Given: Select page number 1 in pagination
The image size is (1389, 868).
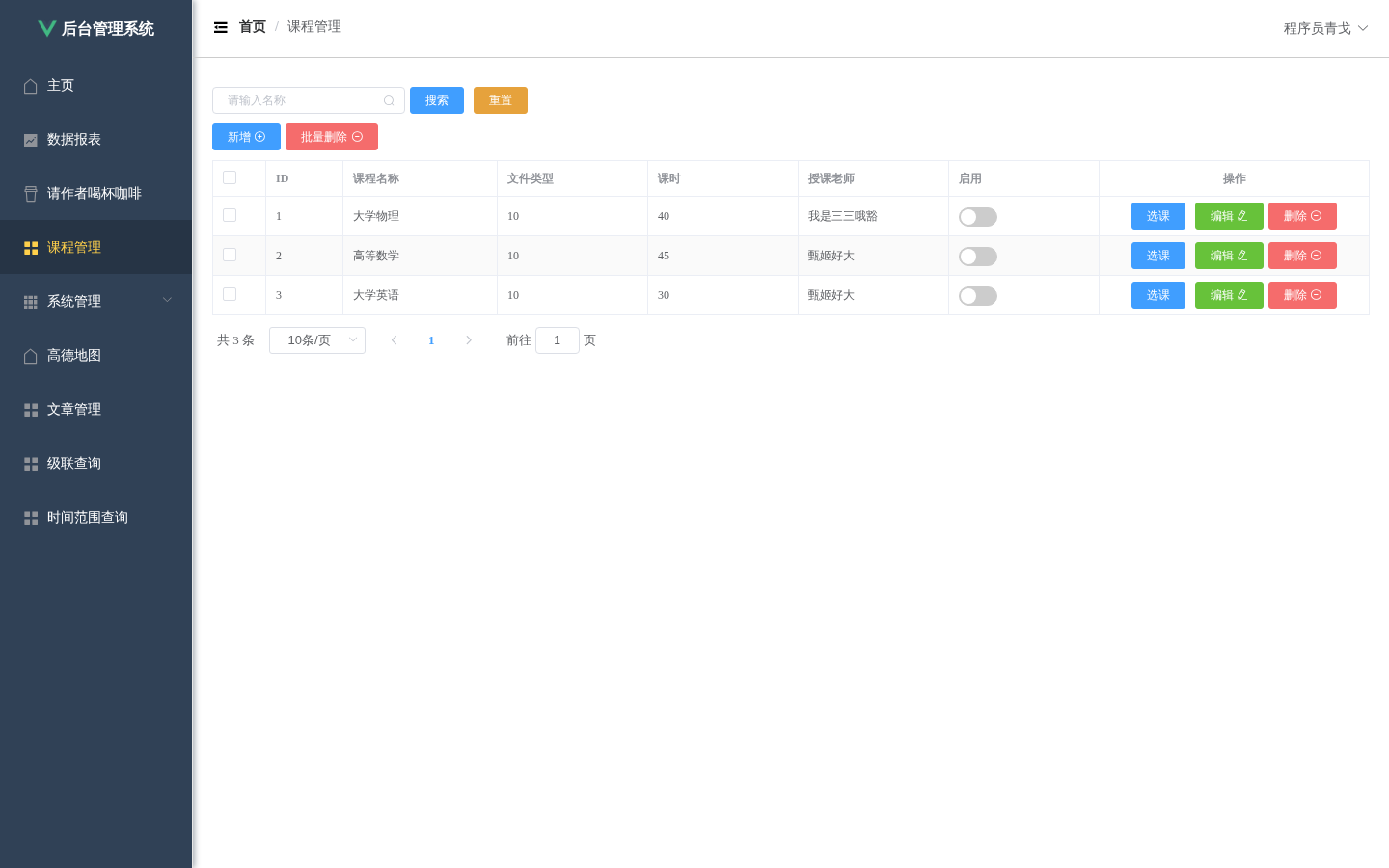Looking at the screenshot, I should (431, 340).
